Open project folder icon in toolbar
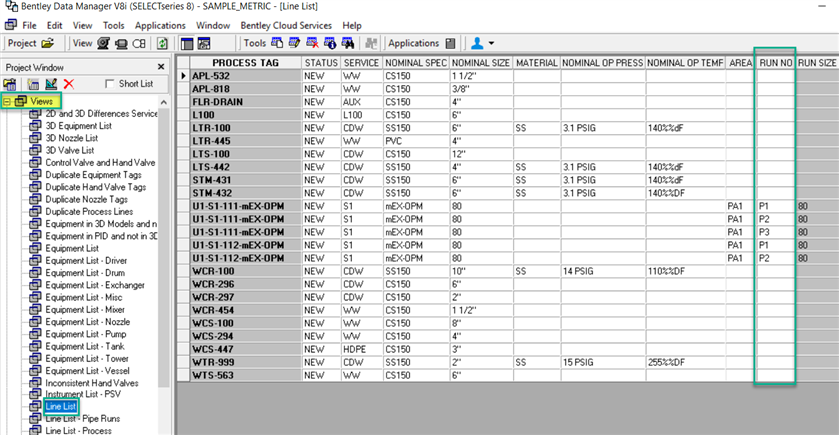839x435 pixels. (x=48, y=43)
